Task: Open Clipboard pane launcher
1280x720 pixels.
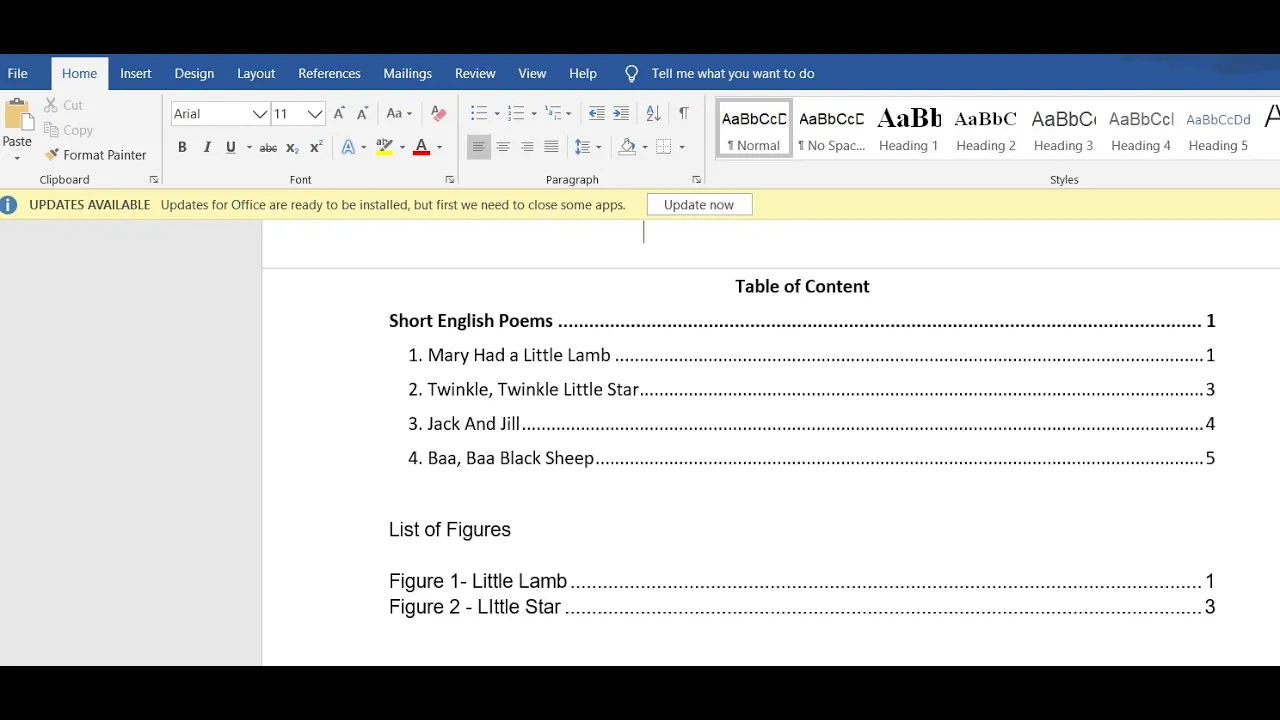Action: click(x=153, y=180)
